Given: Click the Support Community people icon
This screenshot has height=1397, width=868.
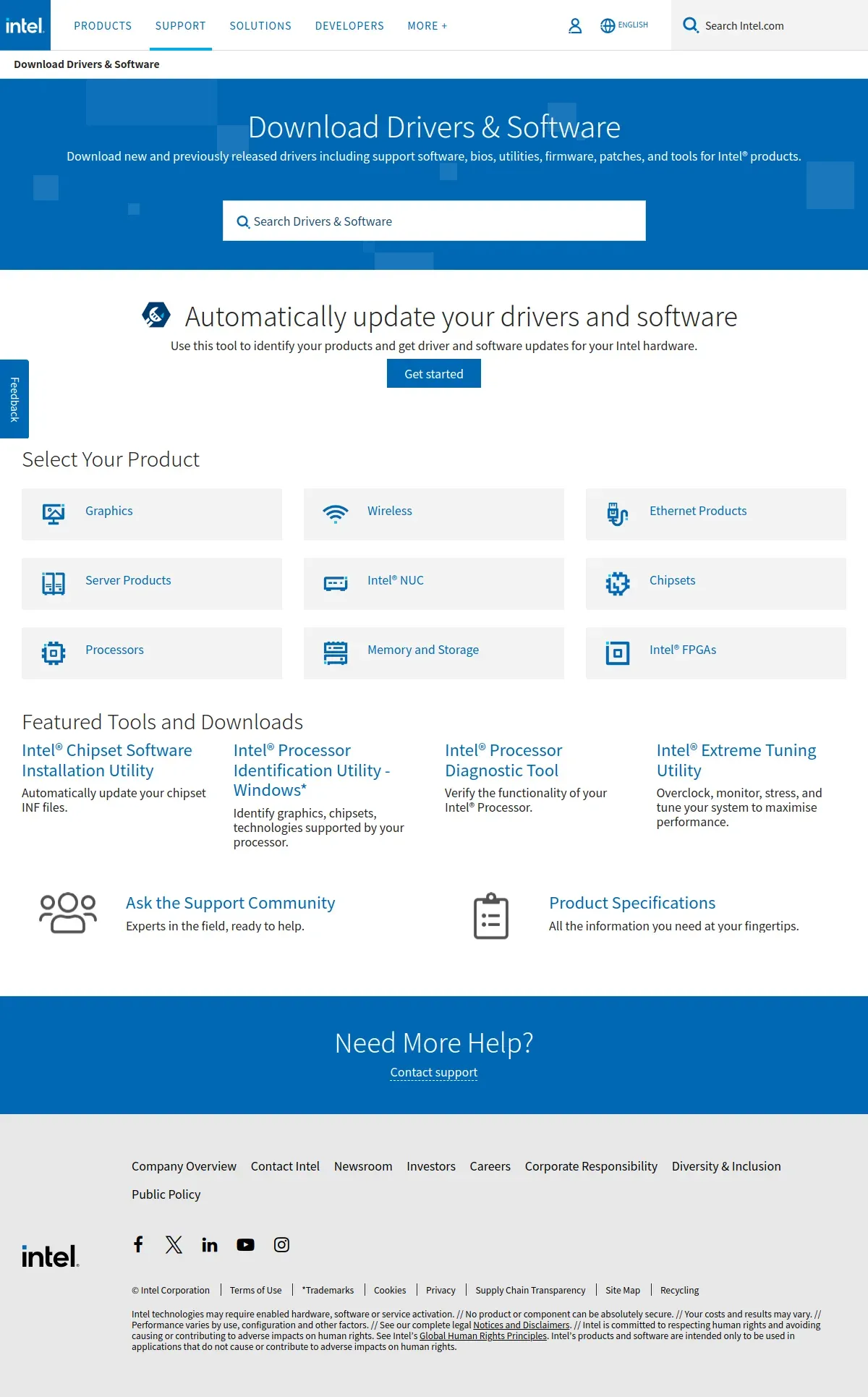Looking at the screenshot, I should (x=68, y=912).
